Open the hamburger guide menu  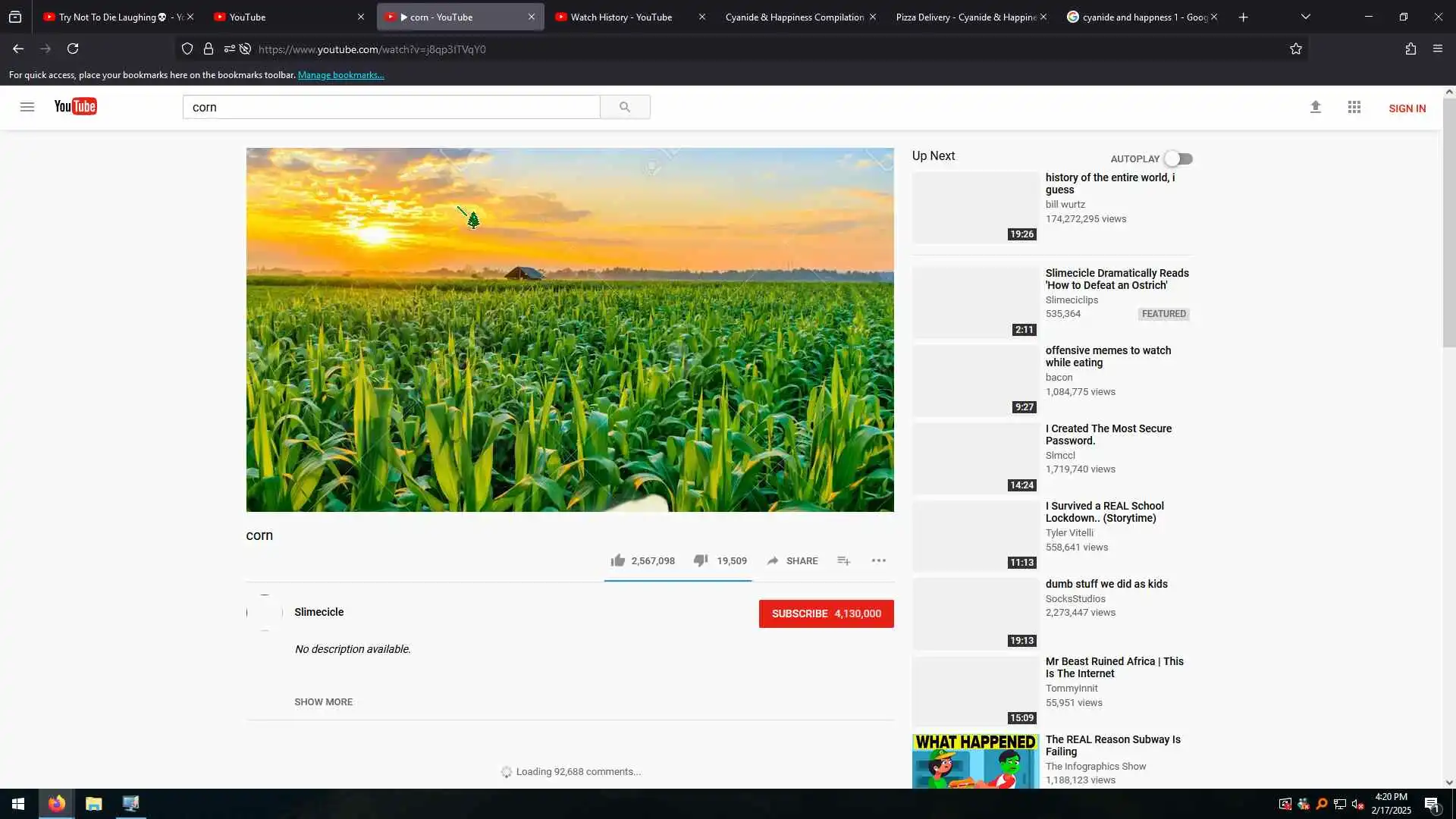click(27, 107)
